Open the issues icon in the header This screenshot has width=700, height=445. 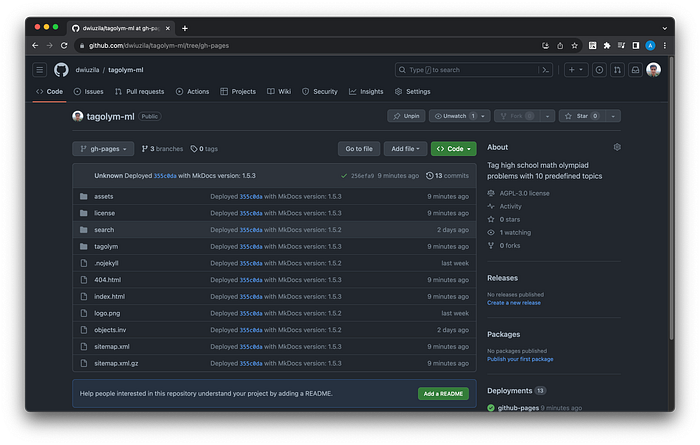[599, 70]
